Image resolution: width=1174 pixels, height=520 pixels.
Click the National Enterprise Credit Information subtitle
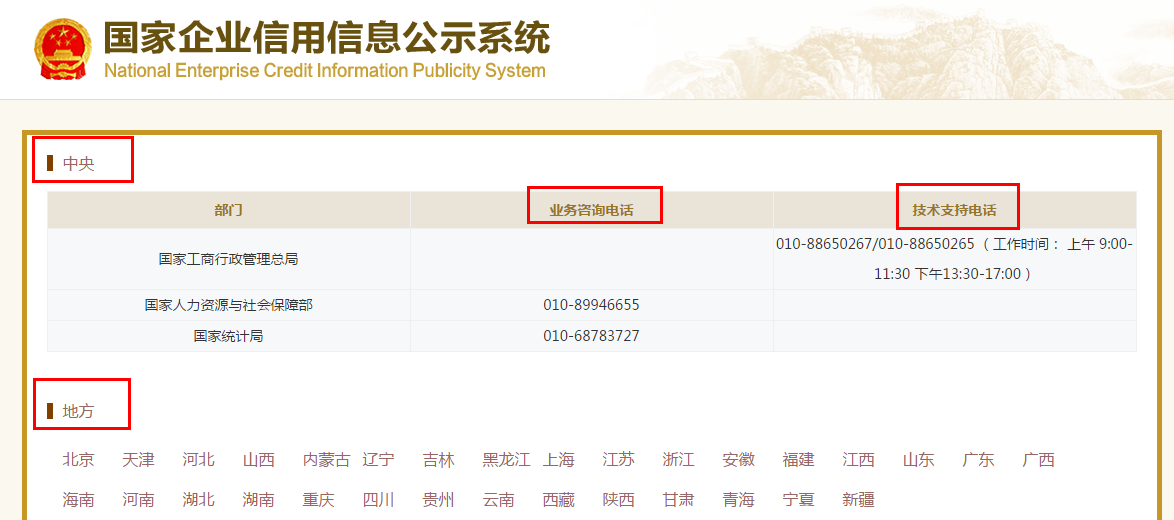325,71
